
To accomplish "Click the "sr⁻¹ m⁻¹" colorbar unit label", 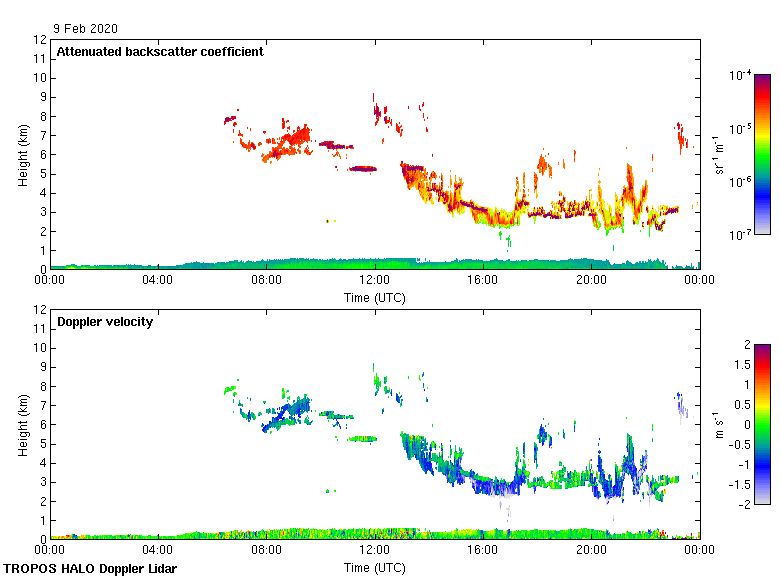I will (x=720, y=154).
